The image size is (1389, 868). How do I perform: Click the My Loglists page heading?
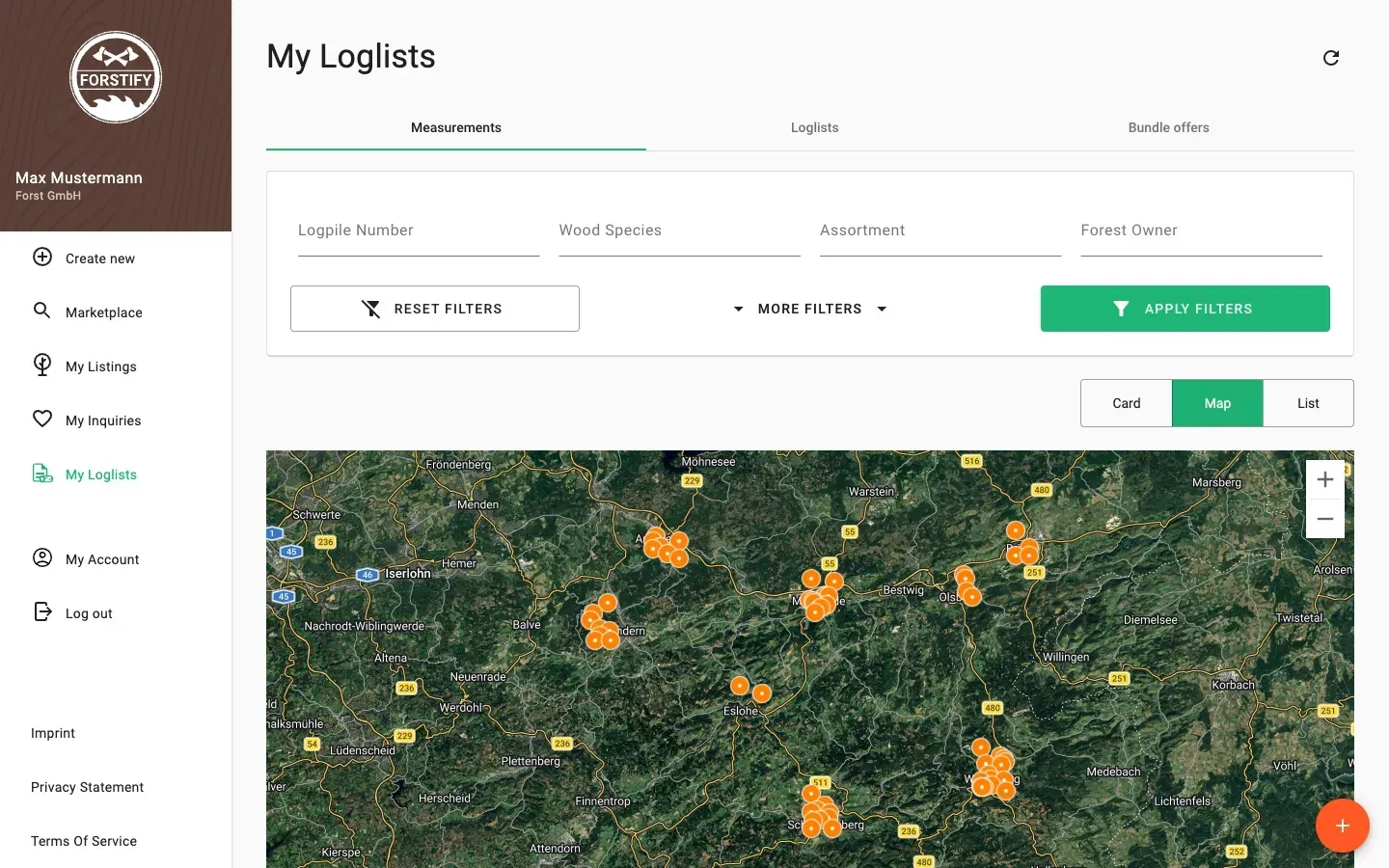coord(351,56)
